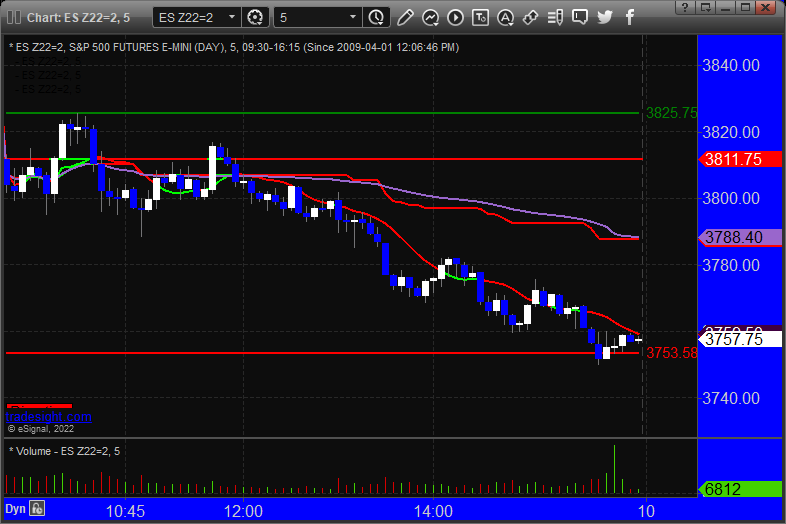Open the ES Z22=2 symbol dropdown

pos(196,18)
